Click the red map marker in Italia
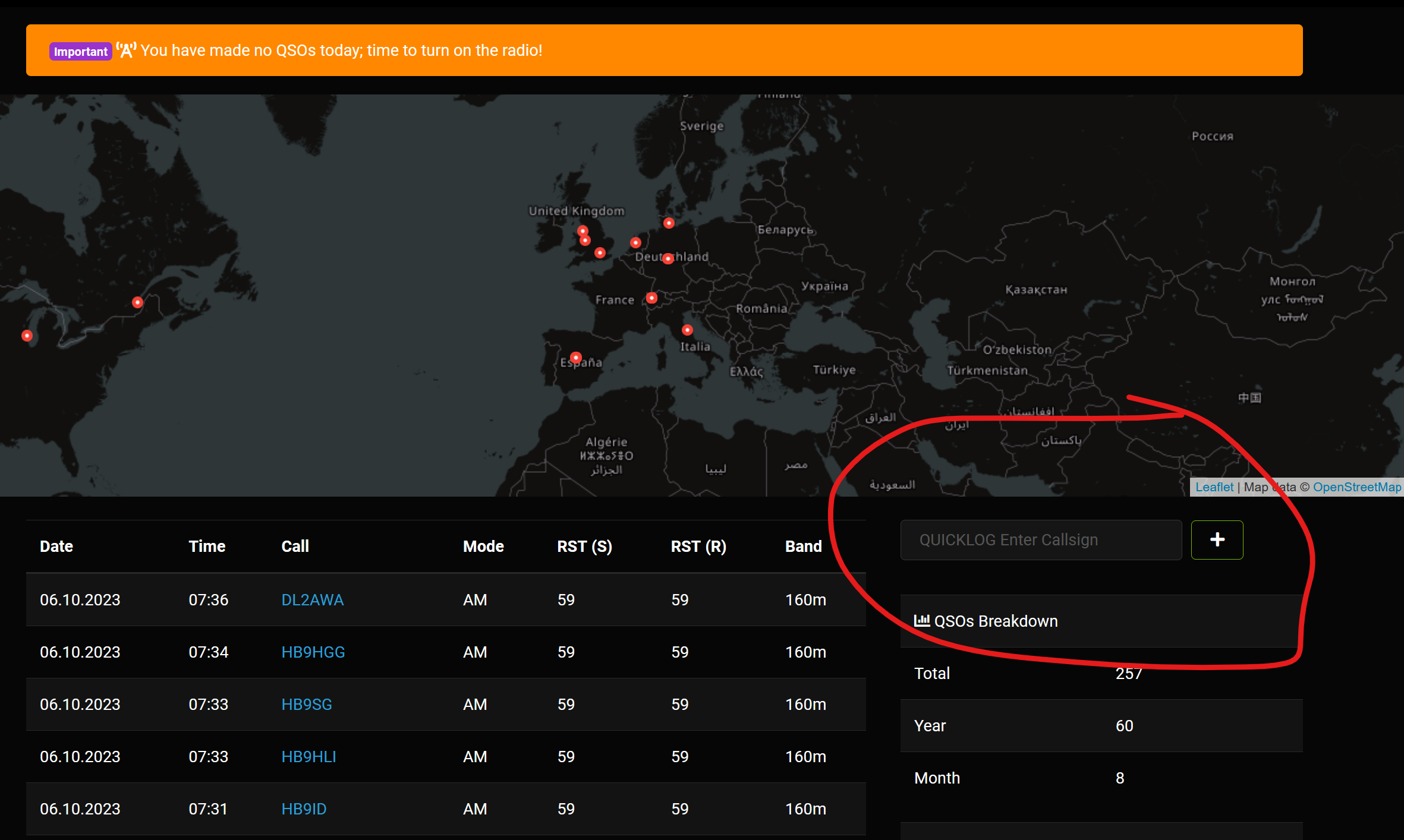Viewport: 1404px width, 840px height. point(687,330)
